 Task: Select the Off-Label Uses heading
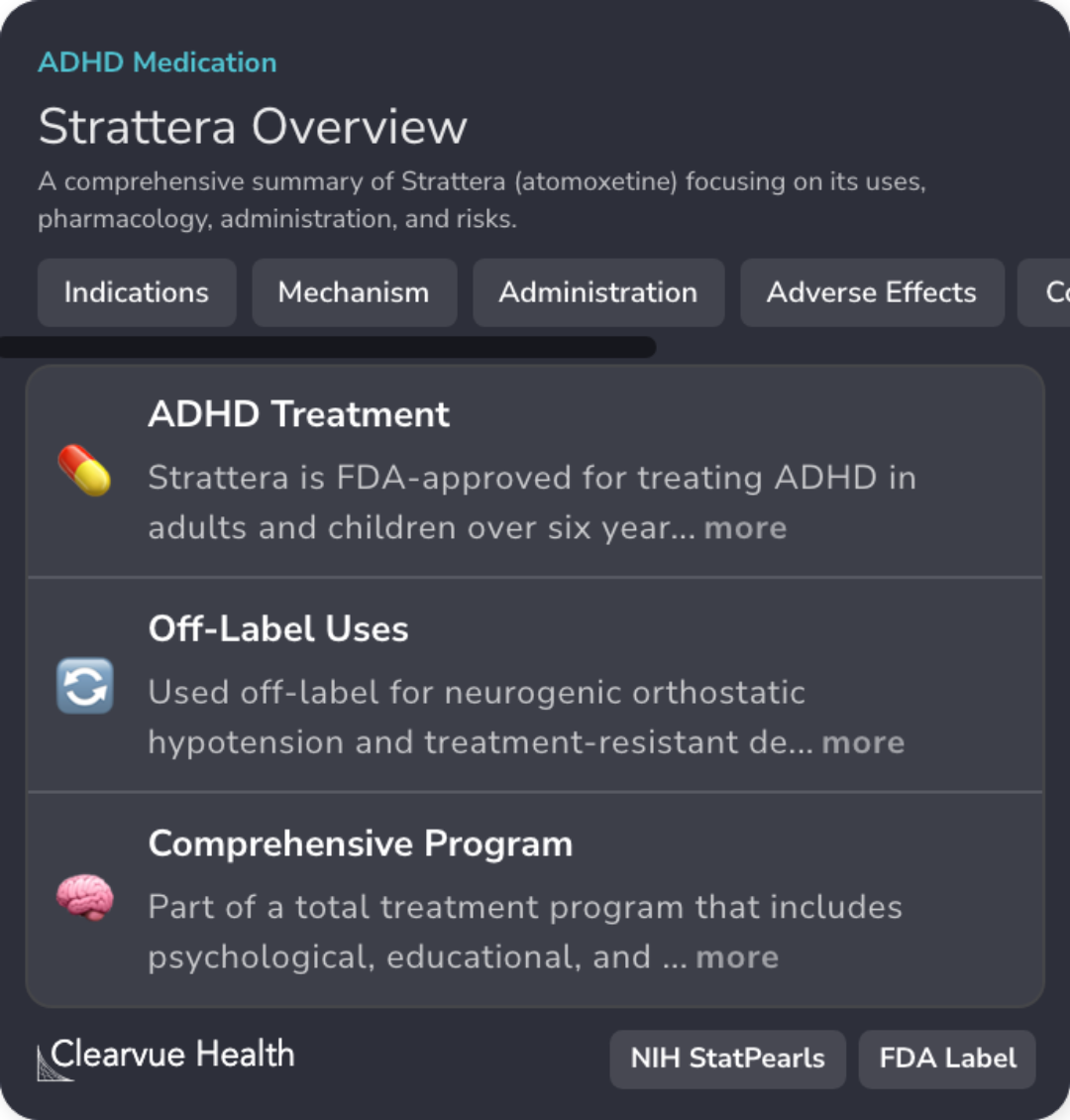(278, 629)
